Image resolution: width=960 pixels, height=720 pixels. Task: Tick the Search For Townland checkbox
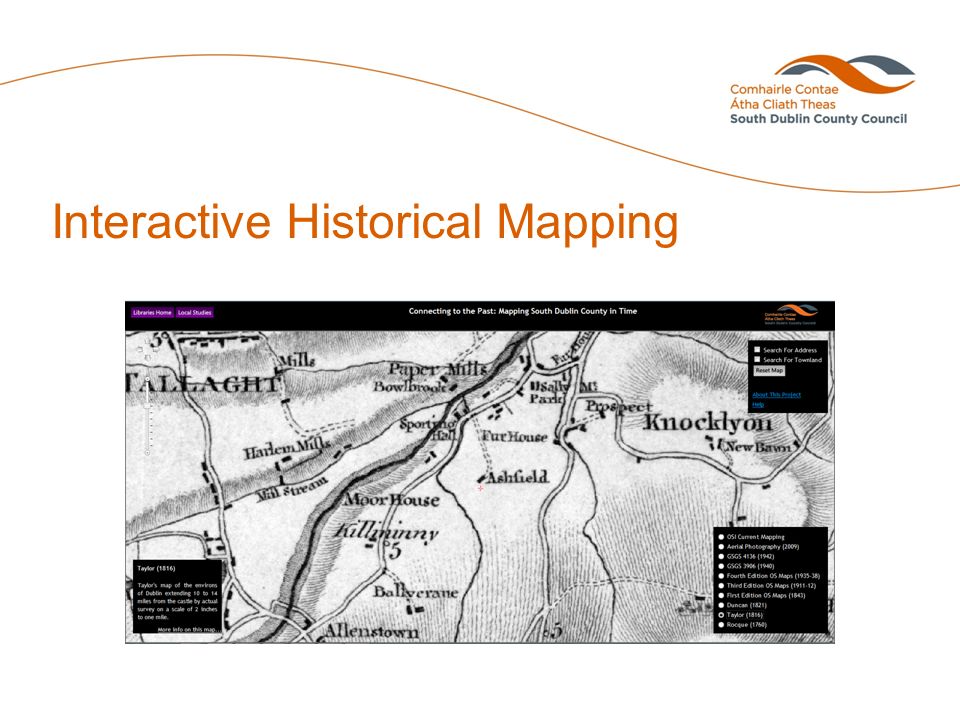757,359
